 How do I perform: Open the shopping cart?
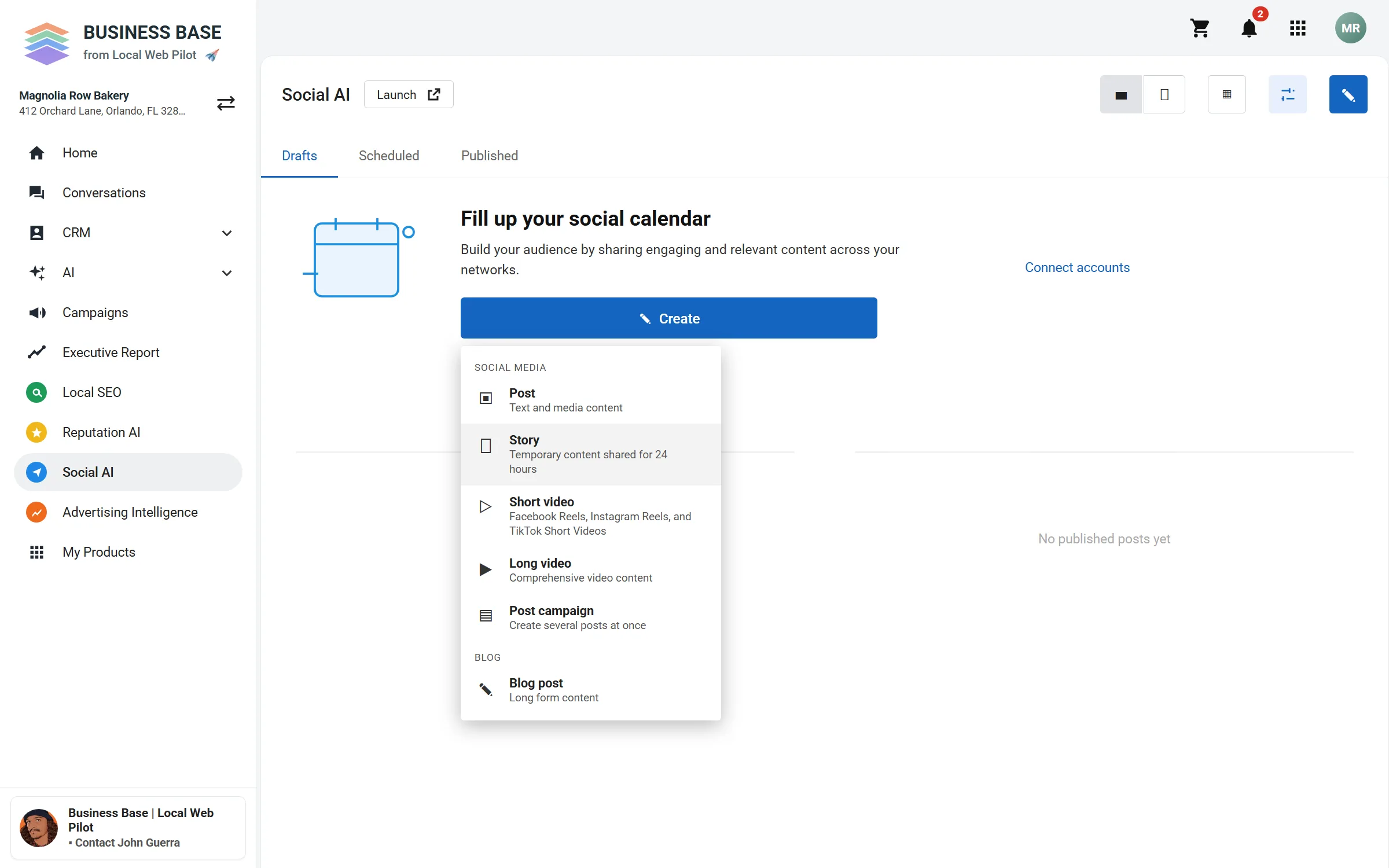pos(1200,28)
